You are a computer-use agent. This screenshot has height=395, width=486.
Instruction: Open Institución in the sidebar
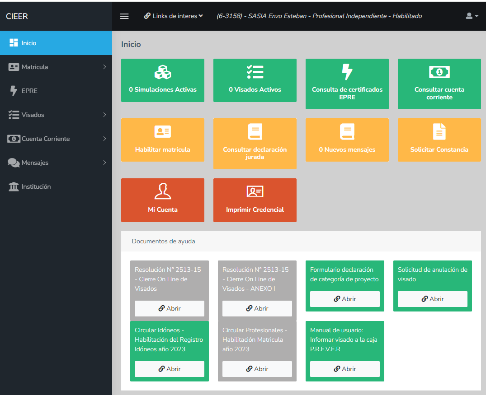coord(56,187)
